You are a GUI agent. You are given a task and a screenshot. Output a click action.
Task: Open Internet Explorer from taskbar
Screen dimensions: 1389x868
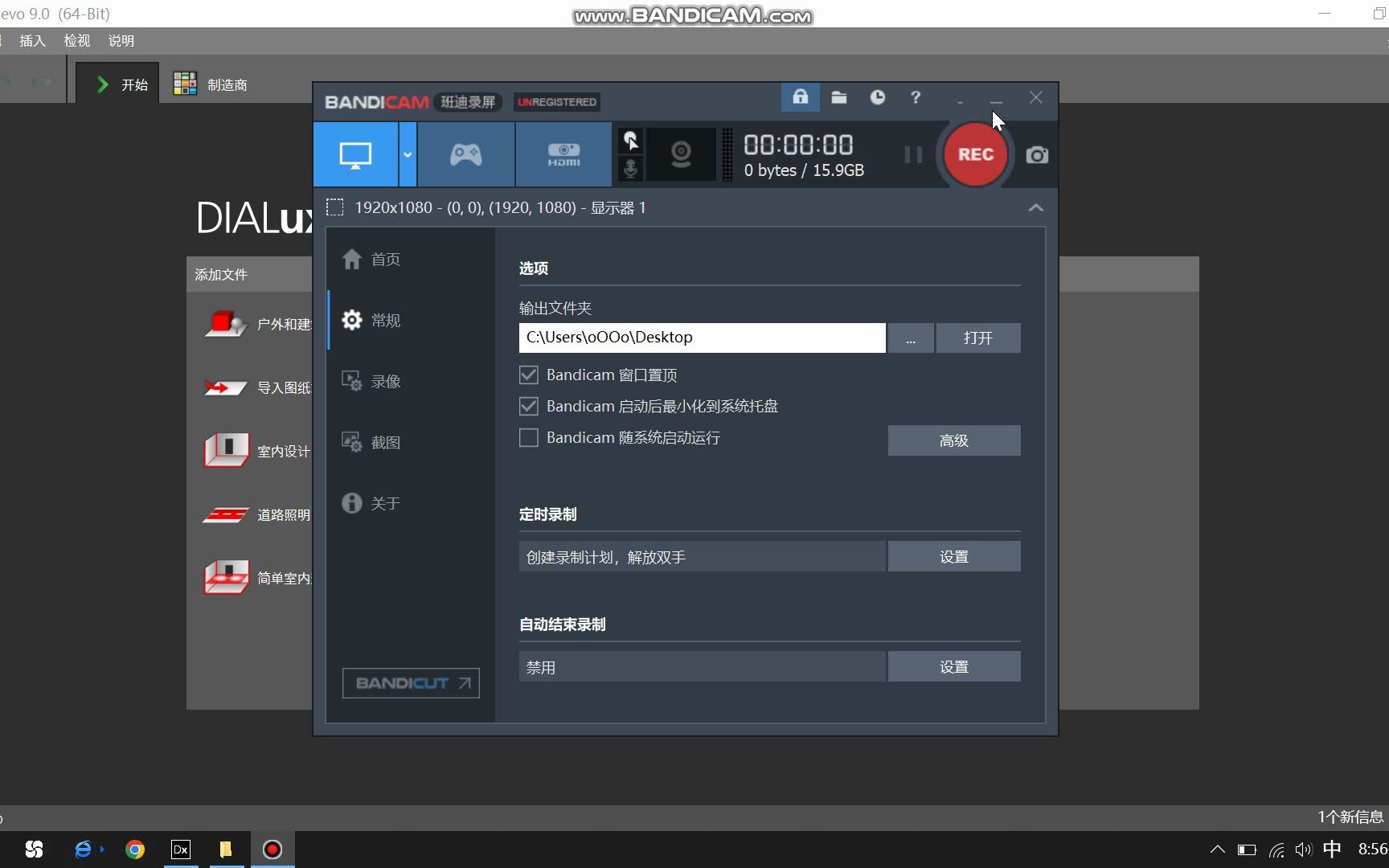point(84,850)
